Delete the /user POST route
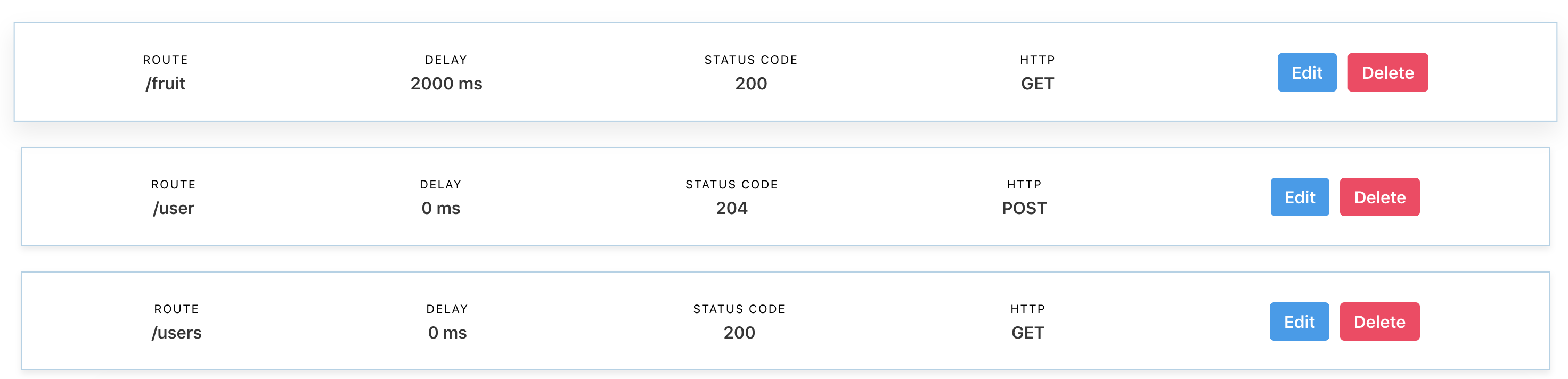 (x=1379, y=197)
